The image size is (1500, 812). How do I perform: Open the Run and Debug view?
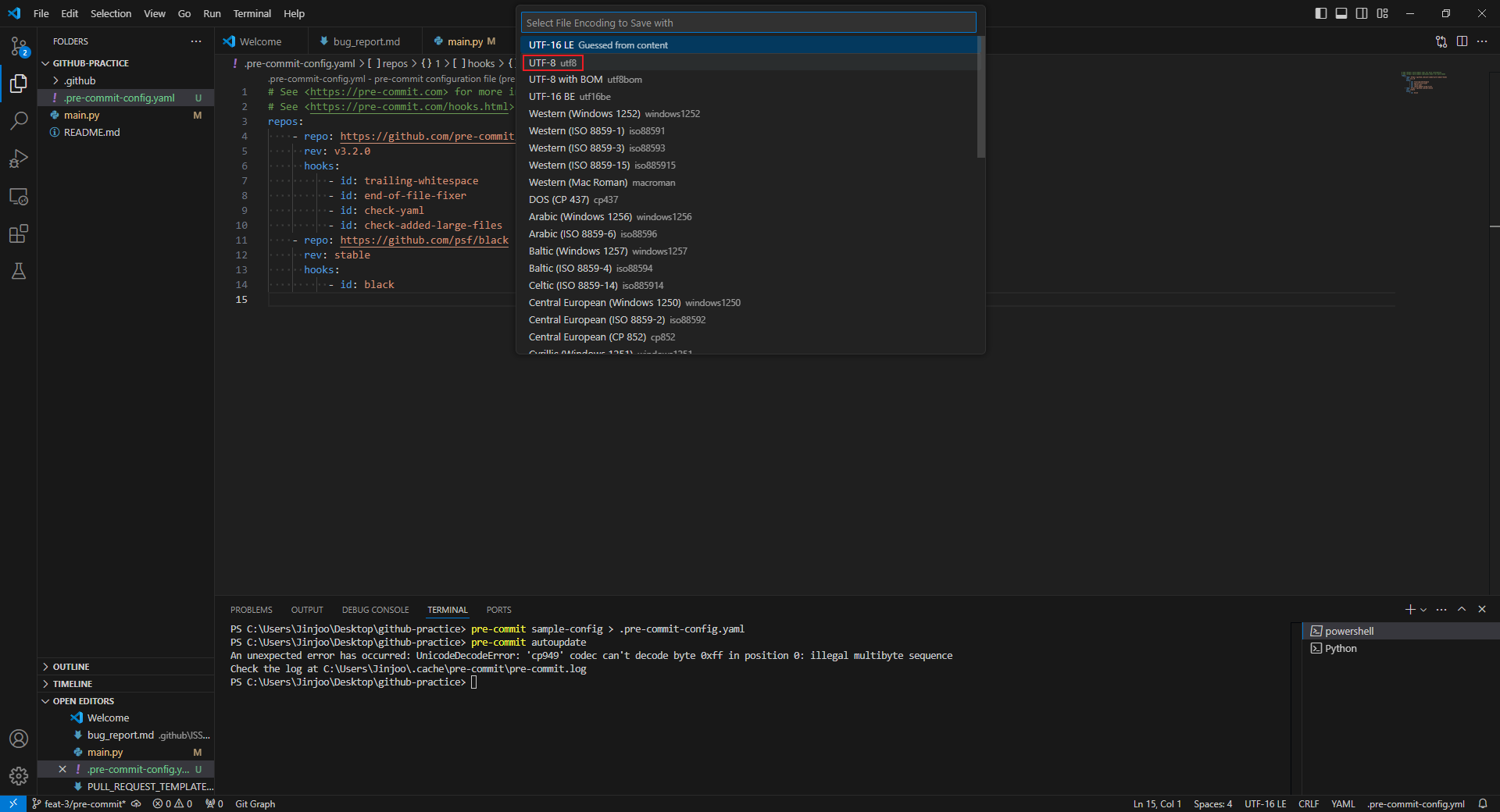[19, 158]
